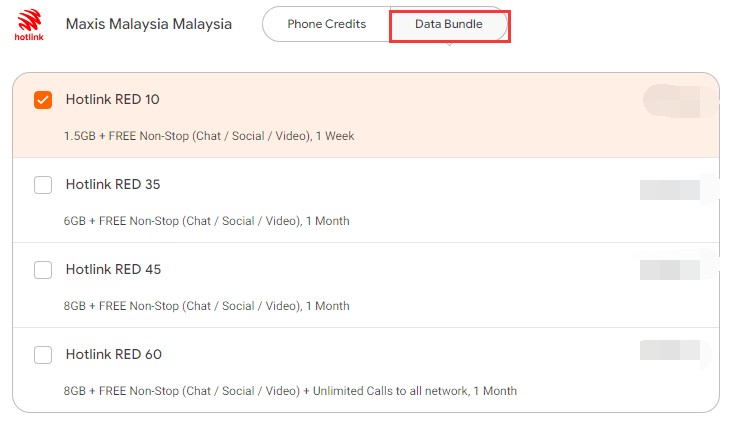Click the 6GB 1 Month plan description

pyautogui.click(x=206, y=221)
